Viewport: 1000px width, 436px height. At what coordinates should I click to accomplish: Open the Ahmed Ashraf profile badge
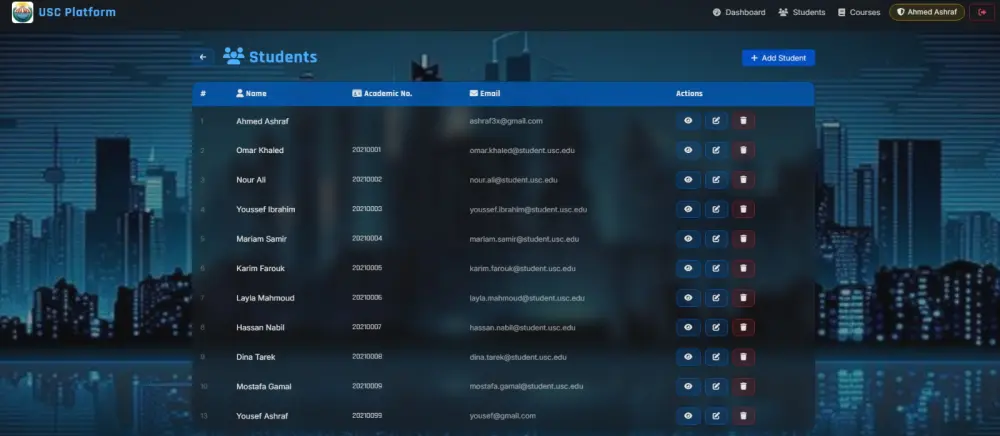point(927,12)
